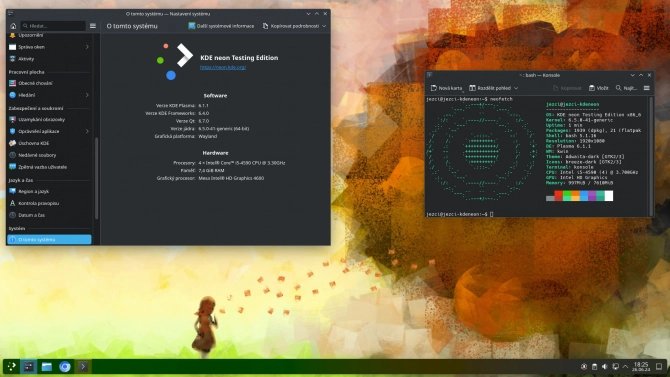Switch to System Settings in the taskbar

pos(29,366)
